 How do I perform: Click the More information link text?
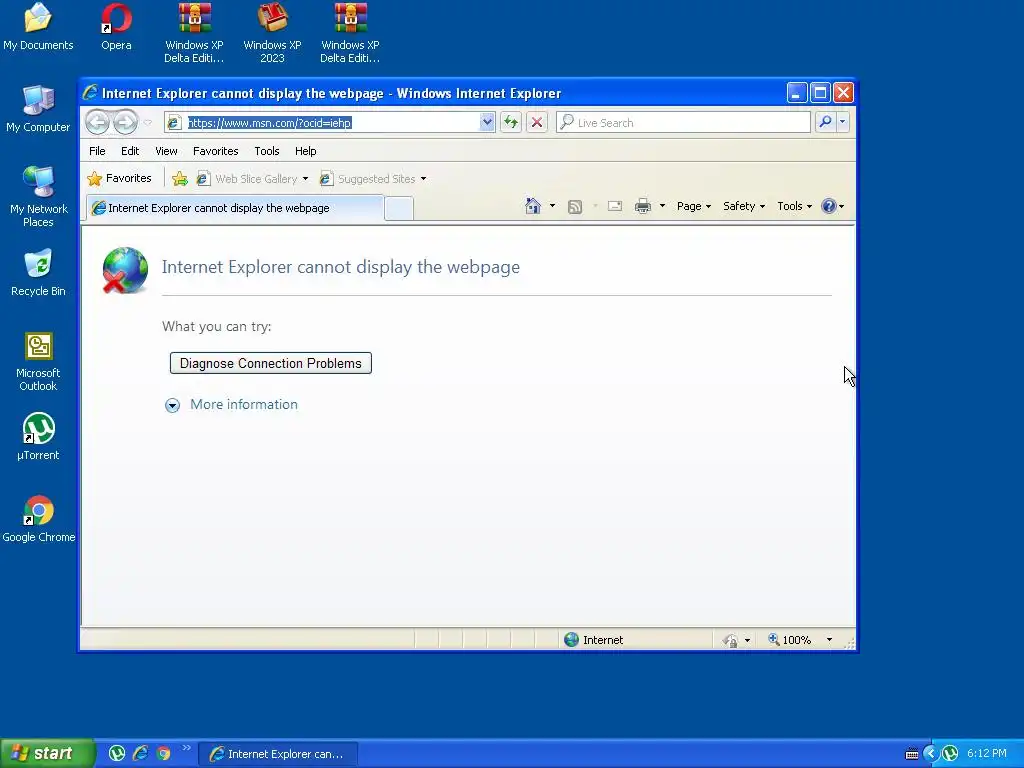(244, 404)
